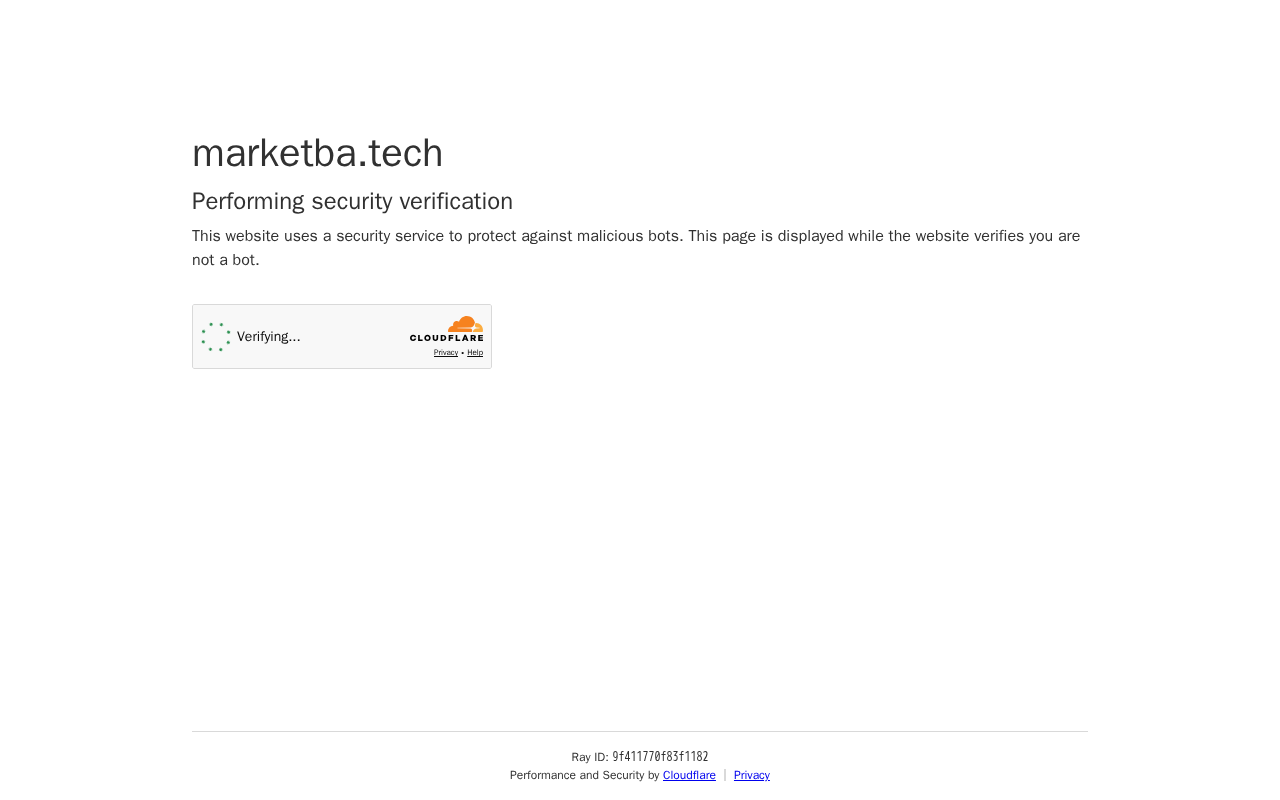The width and height of the screenshot is (1280, 800).
Task: Click the marketba.tech heading
Action: coord(317,153)
